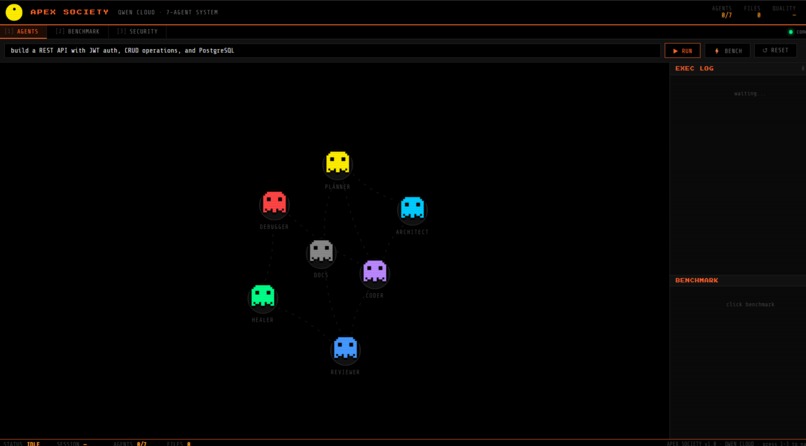Click the 'QWEN CLOUD · 7-AGENT SYSTEM' subtitle
Screen dimensions: 806x446
pyautogui.click(x=168, y=12)
